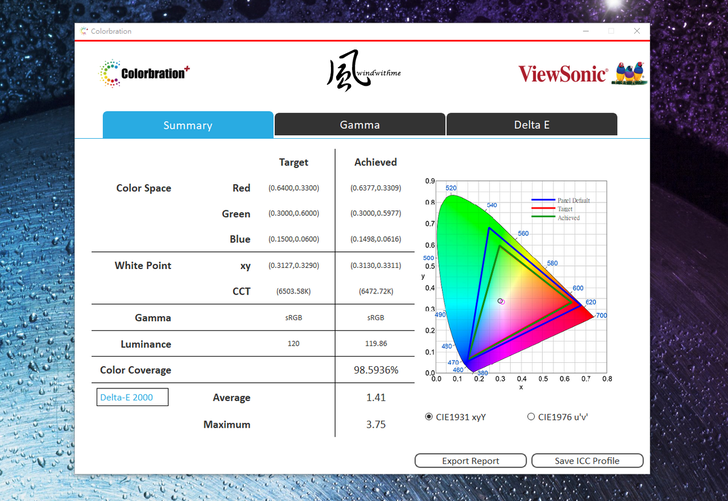Viewport: 728px width, 501px height.
Task: Switch to the Gamma tab
Action: pos(359,125)
